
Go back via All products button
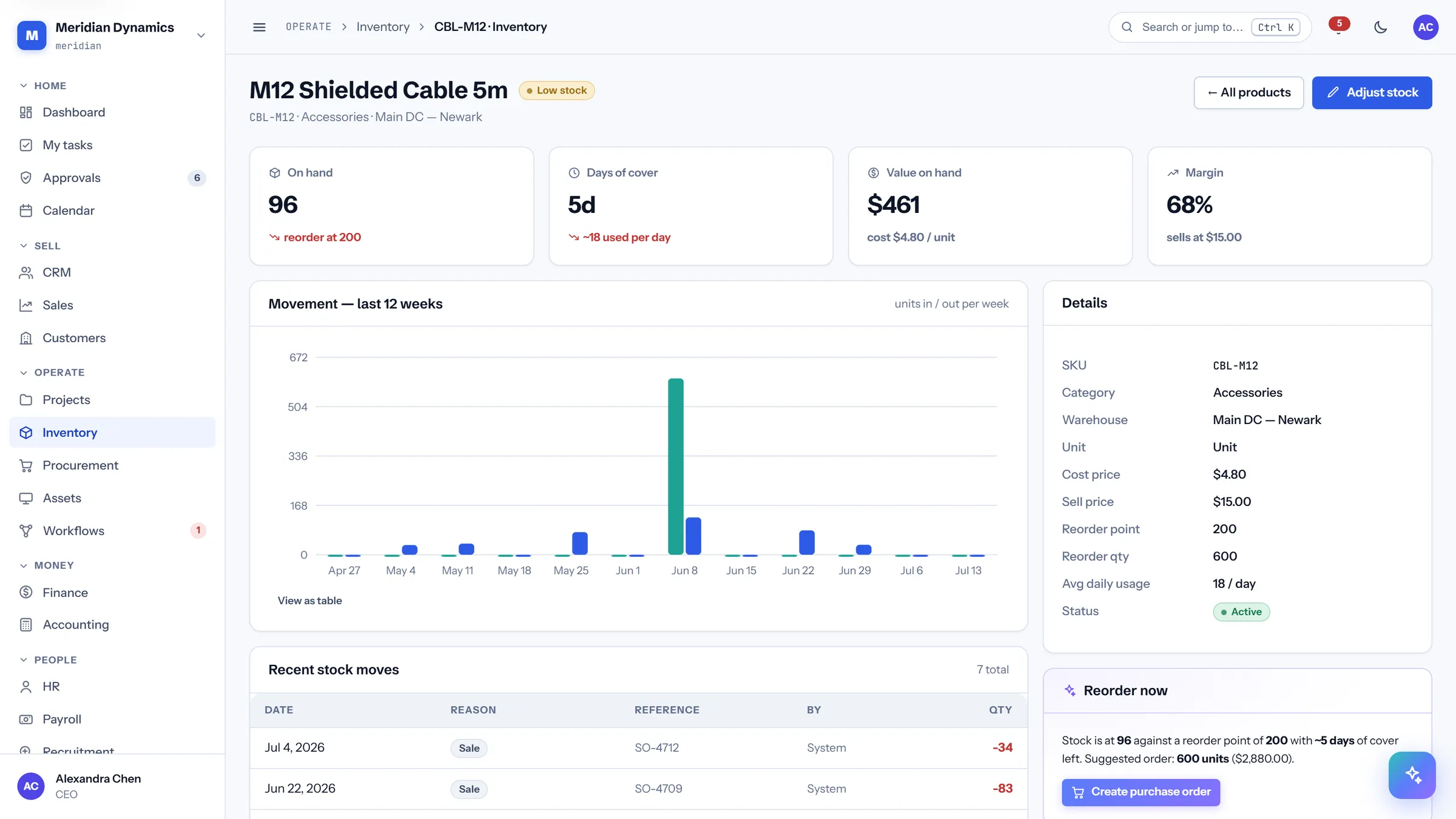pos(1249,93)
